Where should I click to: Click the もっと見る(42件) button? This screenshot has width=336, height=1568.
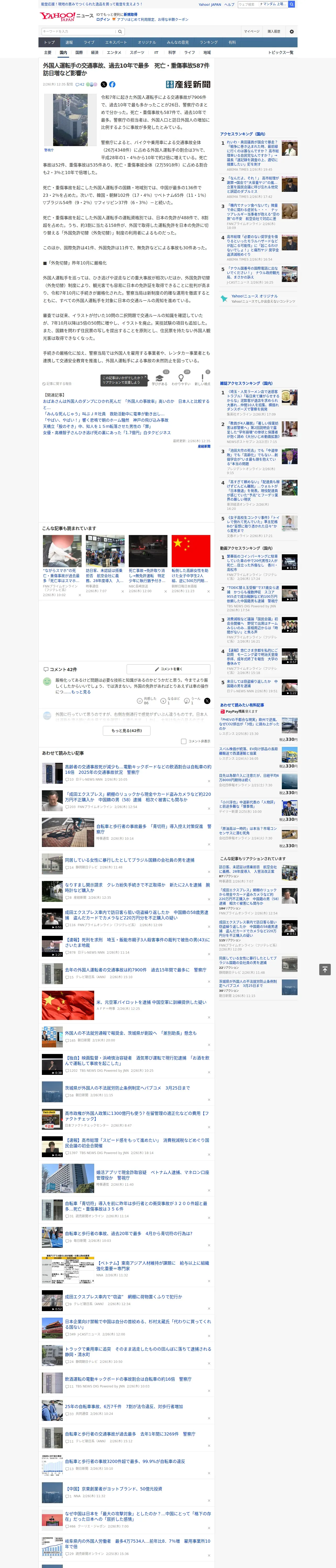(x=127, y=730)
